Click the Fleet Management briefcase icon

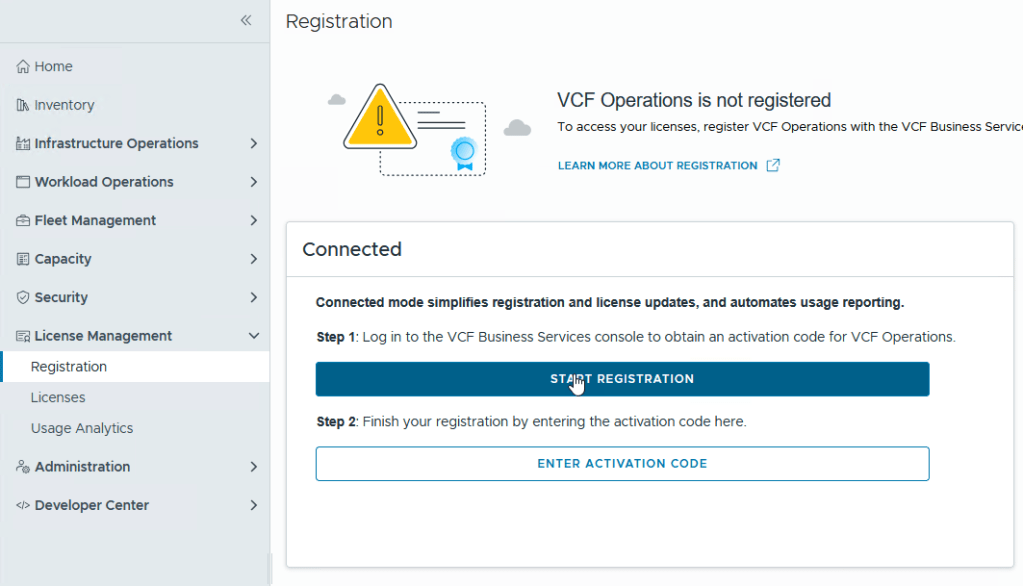click(x=23, y=221)
